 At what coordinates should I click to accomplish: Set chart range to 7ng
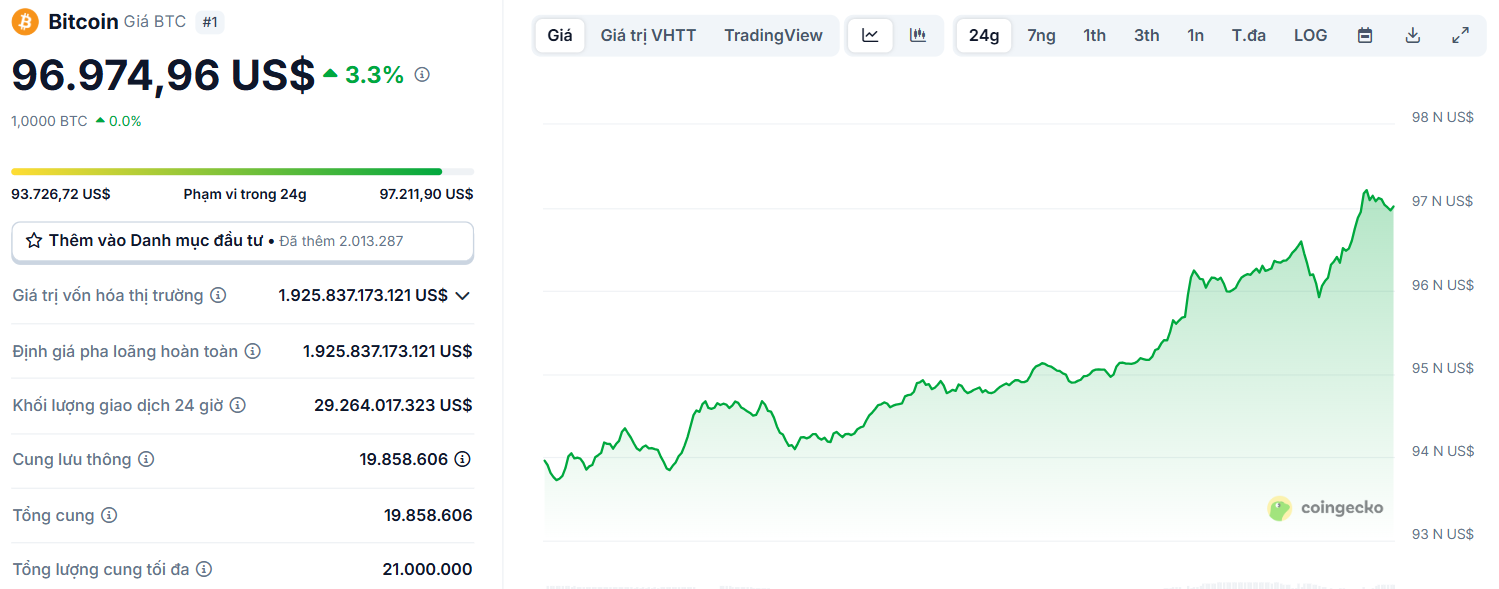(x=1041, y=36)
